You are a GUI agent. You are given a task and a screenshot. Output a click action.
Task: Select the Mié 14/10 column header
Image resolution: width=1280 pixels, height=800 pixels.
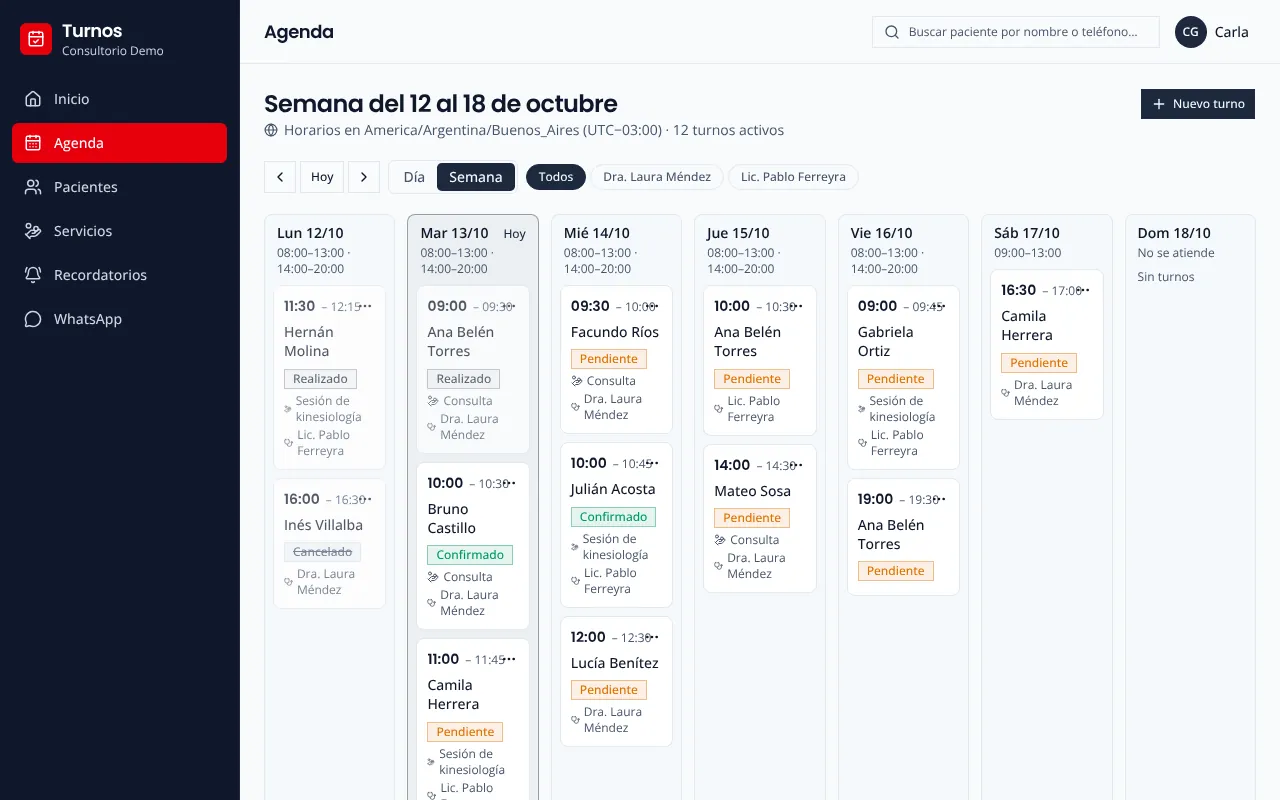(597, 233)
